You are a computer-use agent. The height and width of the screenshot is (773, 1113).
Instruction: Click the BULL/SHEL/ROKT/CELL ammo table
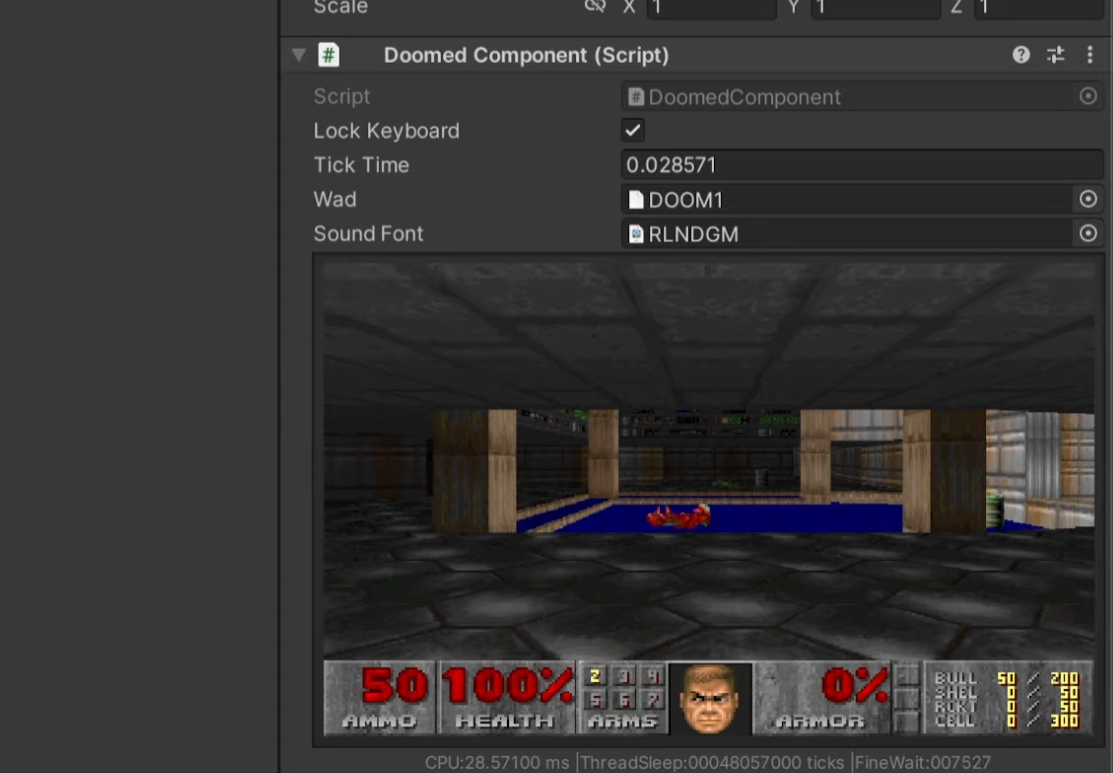click(x=1008, y=698)
